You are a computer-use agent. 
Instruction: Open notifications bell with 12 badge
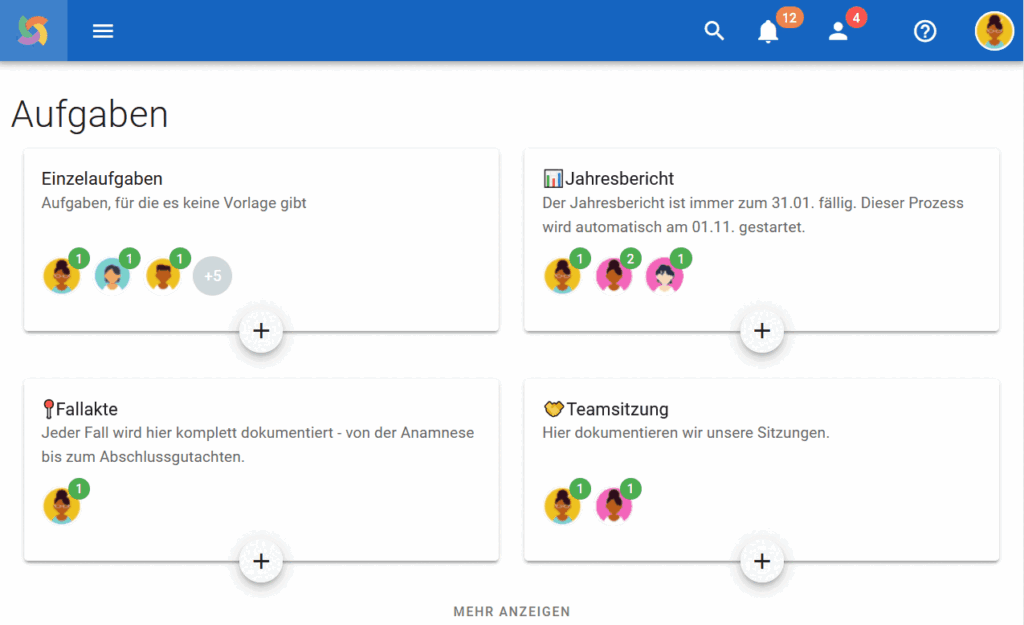[x=768, y=31]
